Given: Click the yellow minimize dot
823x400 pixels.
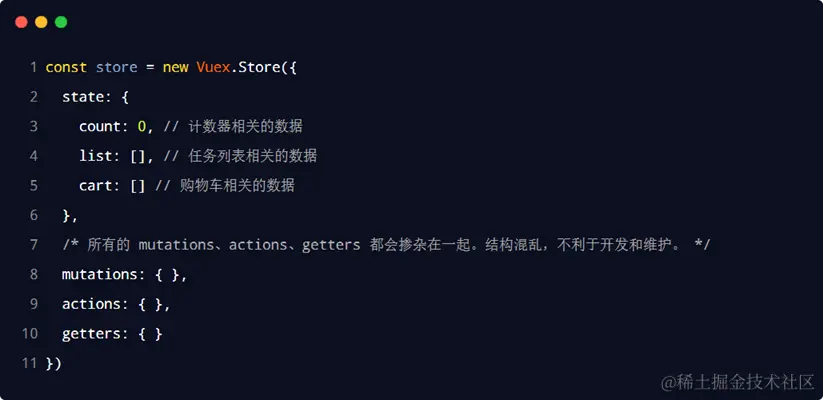Looking at the screenshot, I should tap(41, 22).
